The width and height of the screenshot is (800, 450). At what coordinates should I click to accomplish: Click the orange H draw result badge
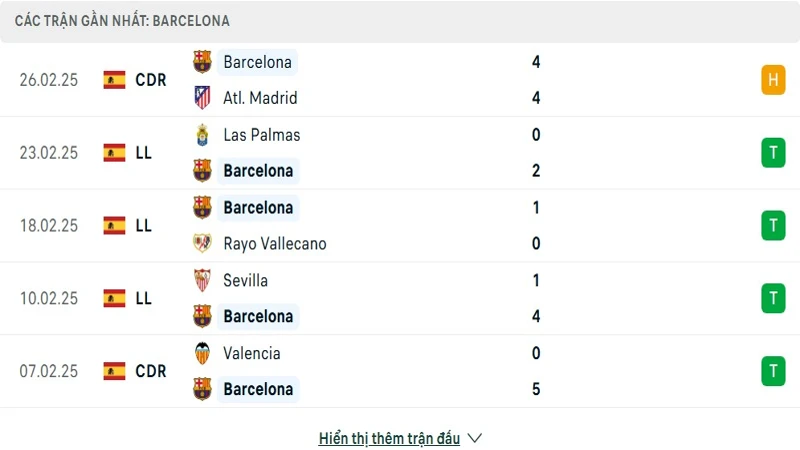click(772, 80)
